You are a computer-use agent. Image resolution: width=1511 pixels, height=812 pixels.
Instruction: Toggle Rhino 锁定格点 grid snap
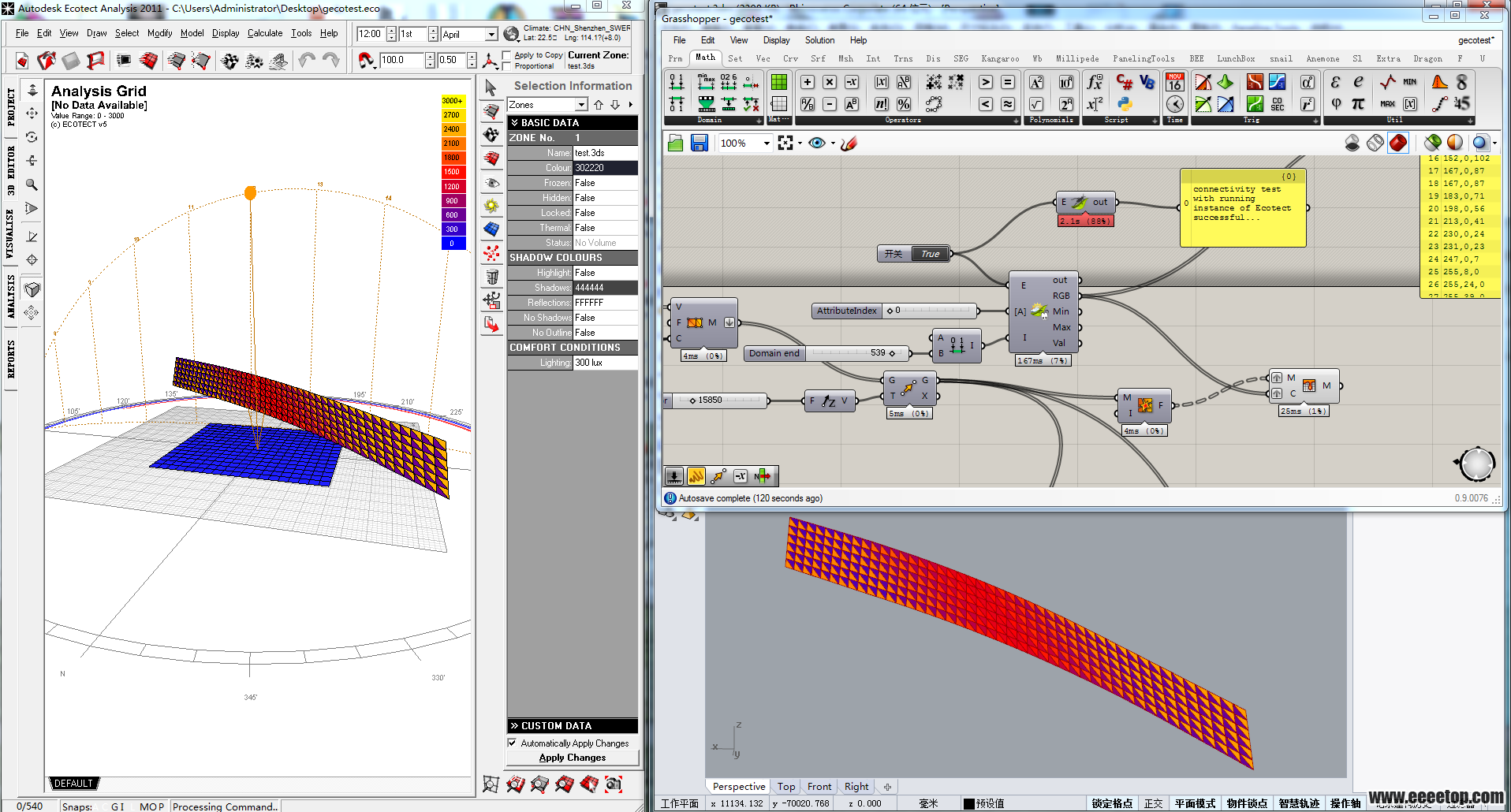point(1112,803)
